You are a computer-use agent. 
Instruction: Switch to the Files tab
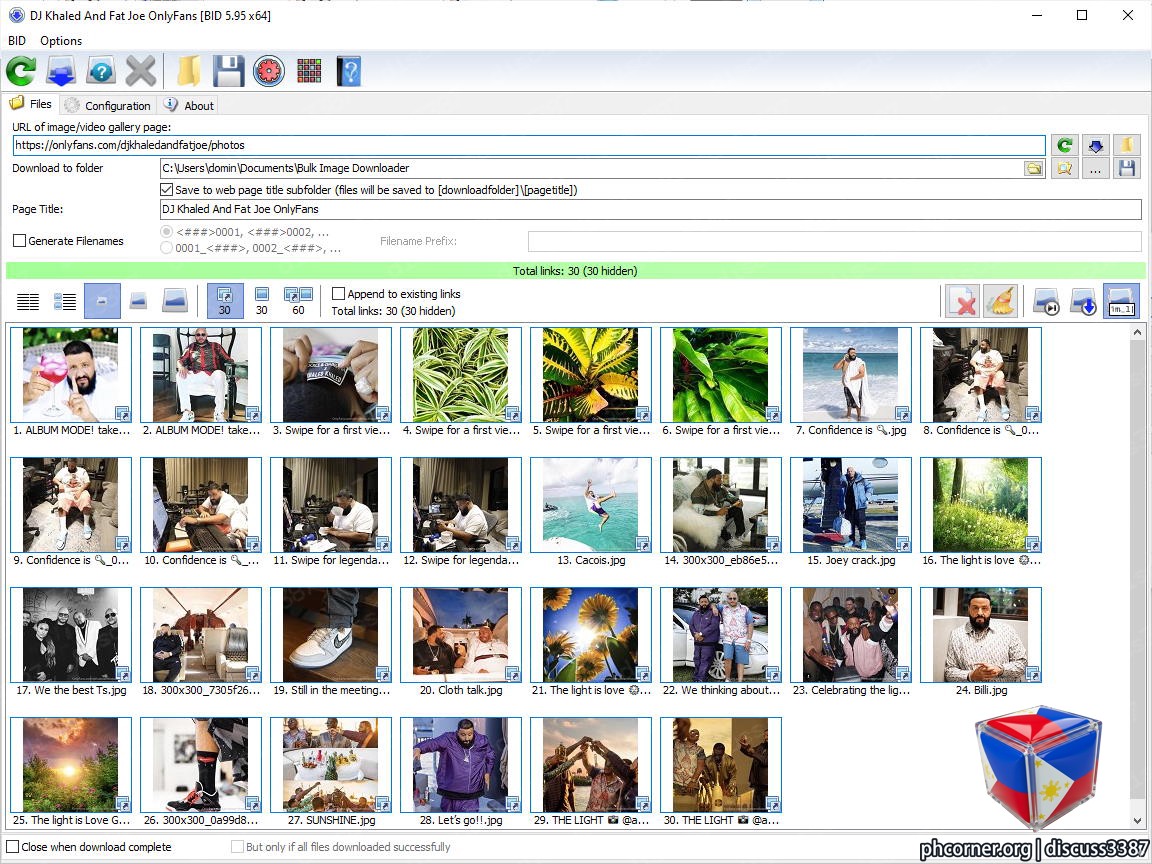click(x=31, y=104)
